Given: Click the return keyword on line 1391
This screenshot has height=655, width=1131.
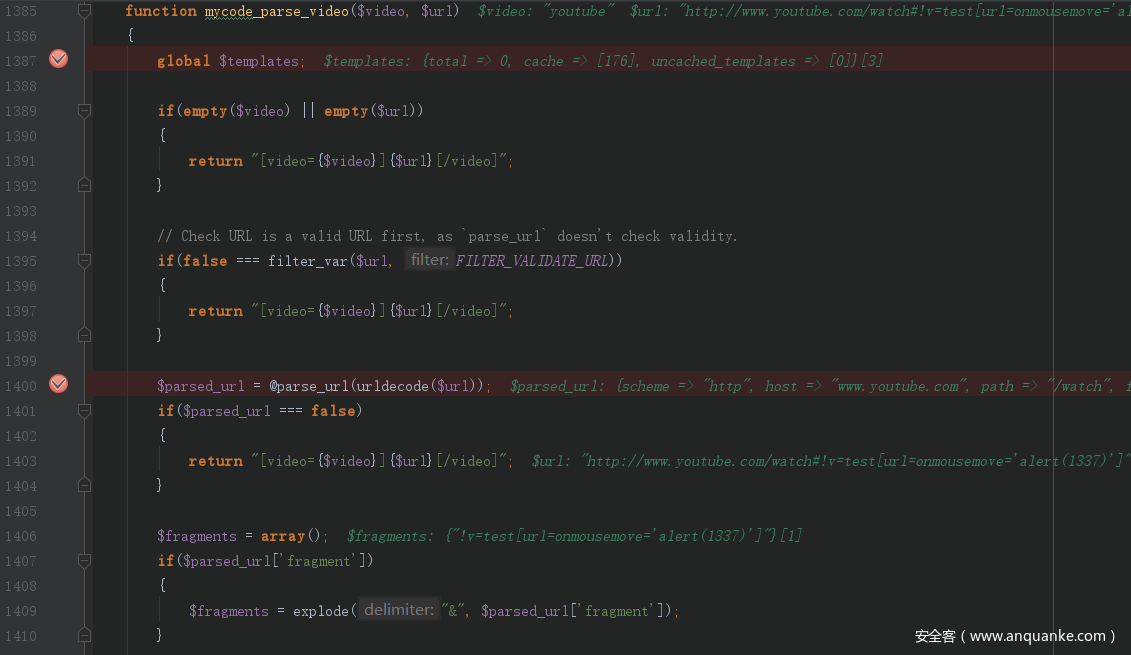Looking at the screenshot, I should 215,161.
